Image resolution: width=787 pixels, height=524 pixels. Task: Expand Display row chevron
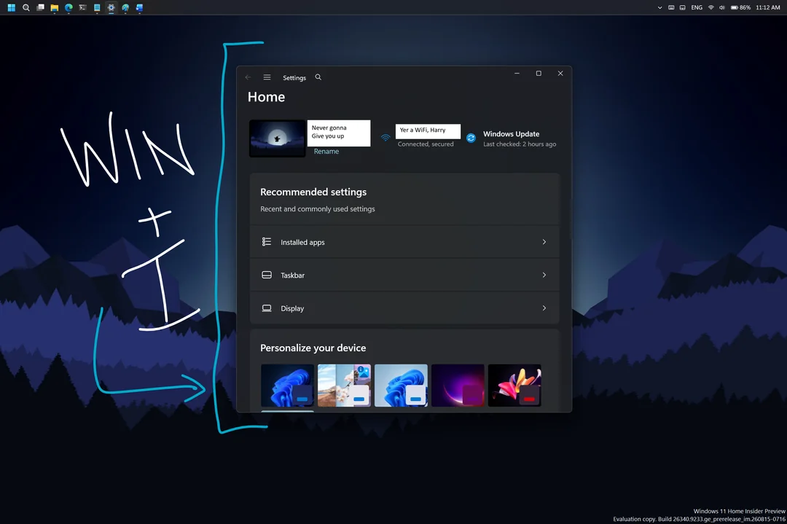[544, 308]
